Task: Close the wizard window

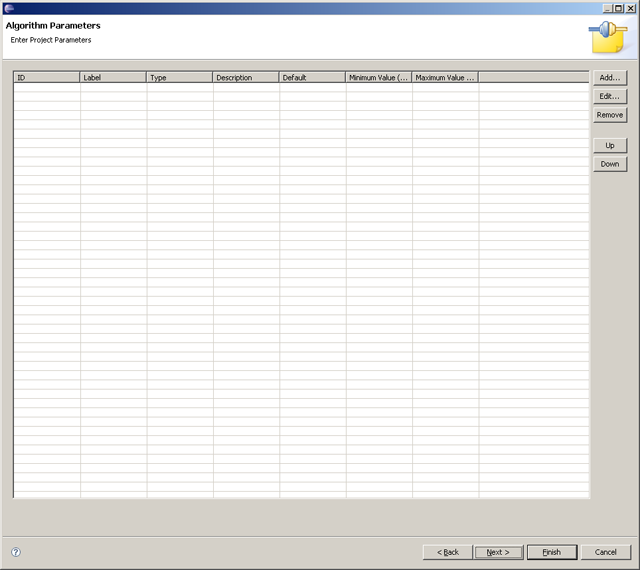Action: (x=630, y=8)
